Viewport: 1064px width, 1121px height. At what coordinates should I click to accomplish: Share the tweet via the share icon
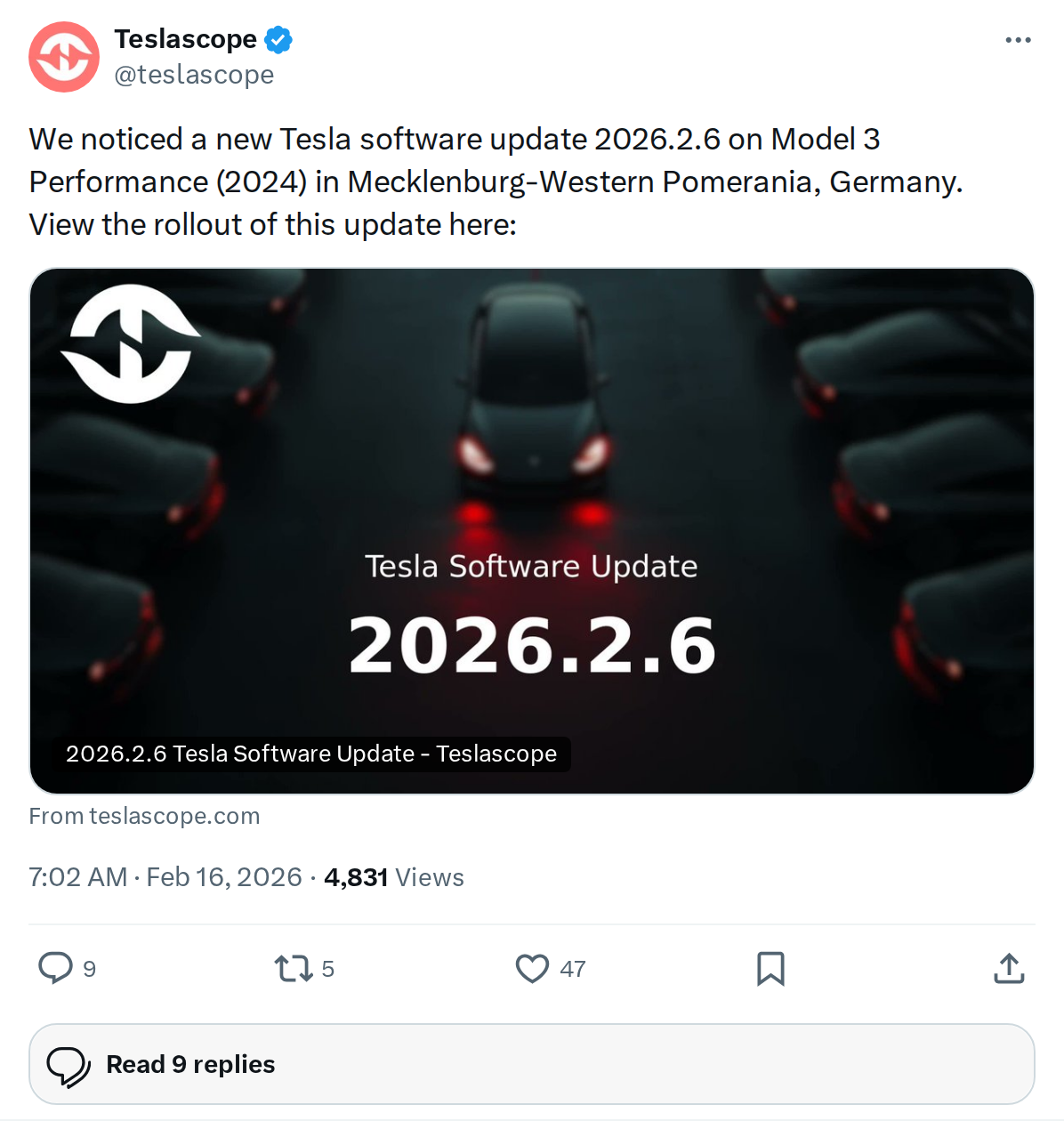(1008, 969)
